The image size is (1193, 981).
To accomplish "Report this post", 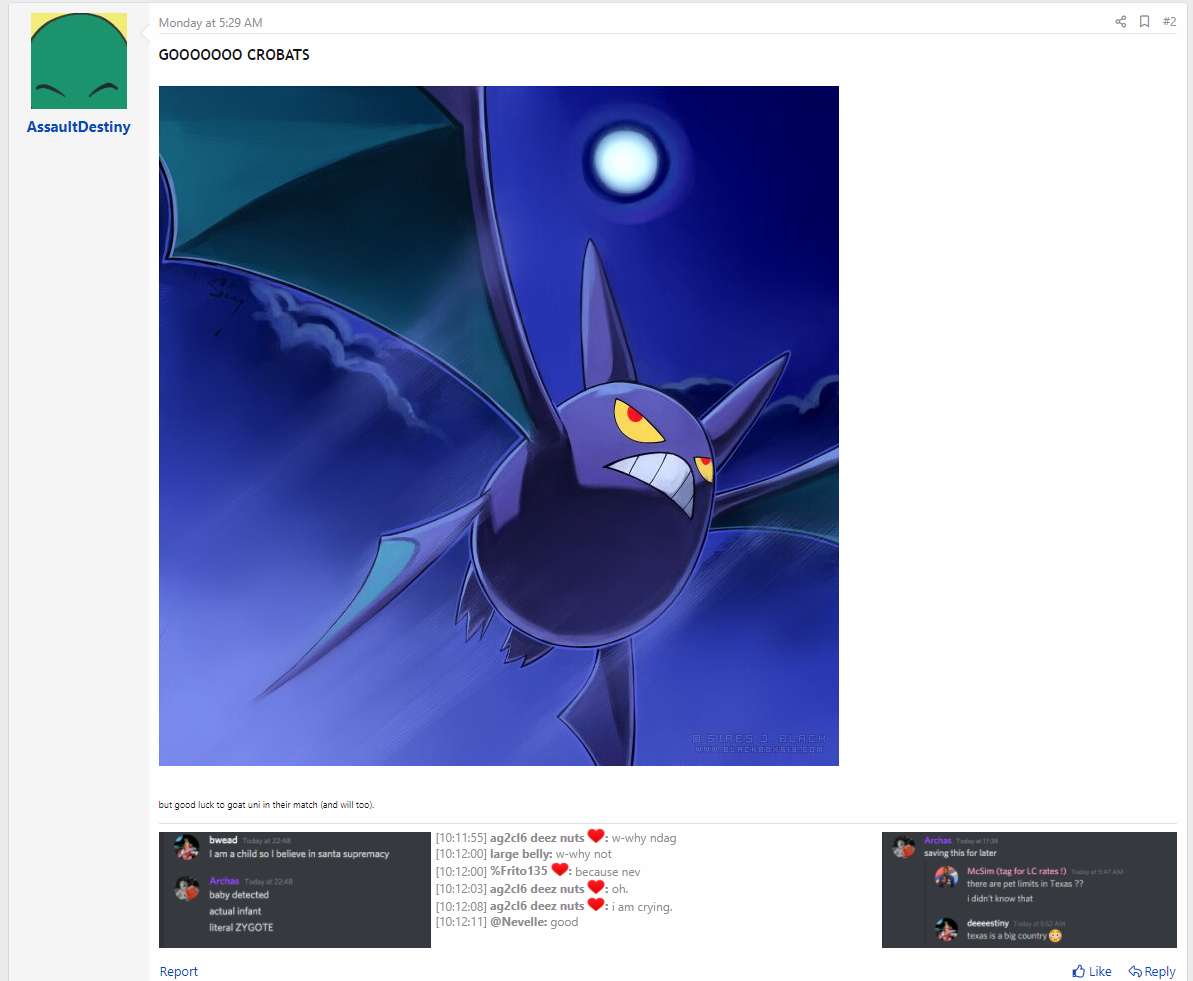I will (x=178, y=971).
